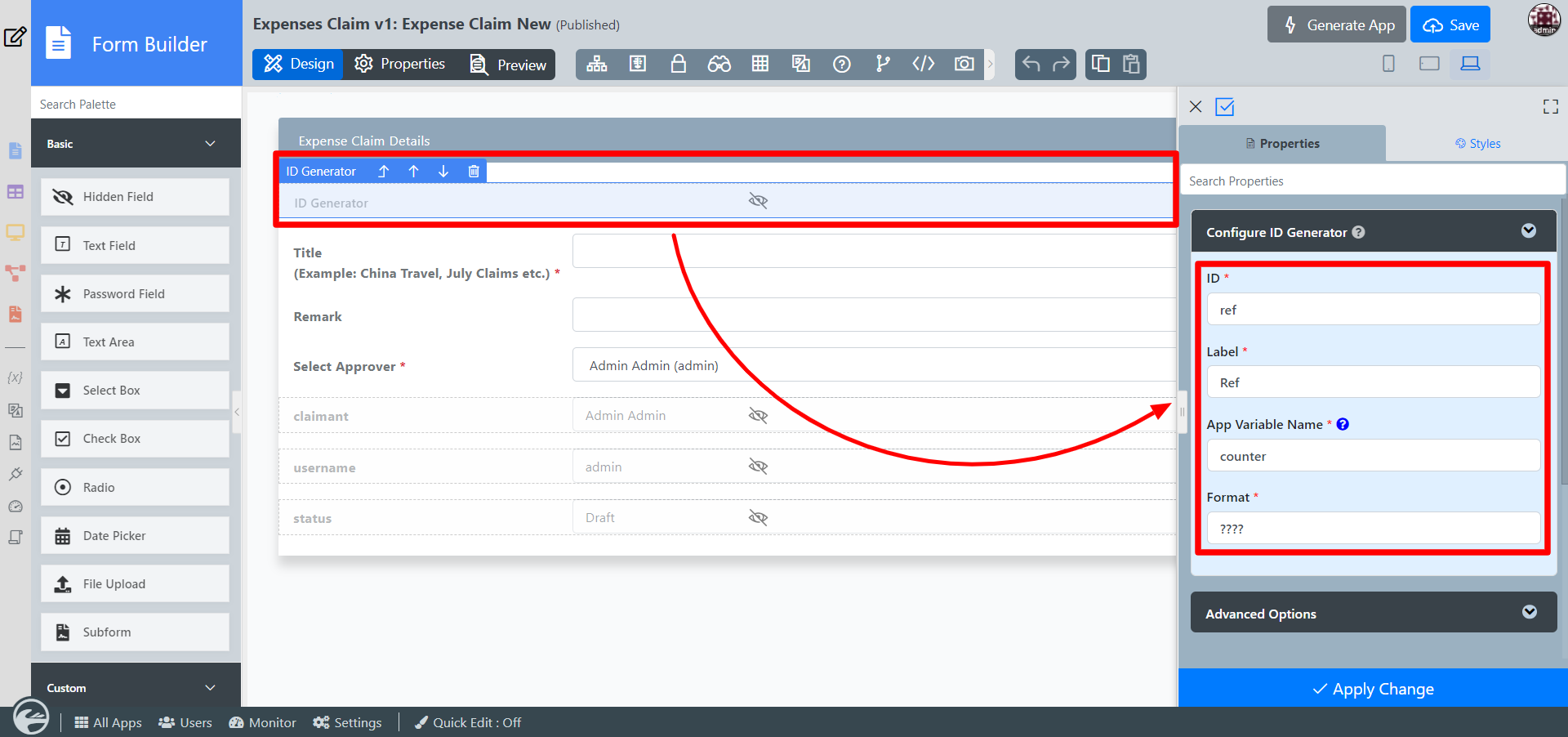
Task: Move the ID Generator element down
Action: 443,171
